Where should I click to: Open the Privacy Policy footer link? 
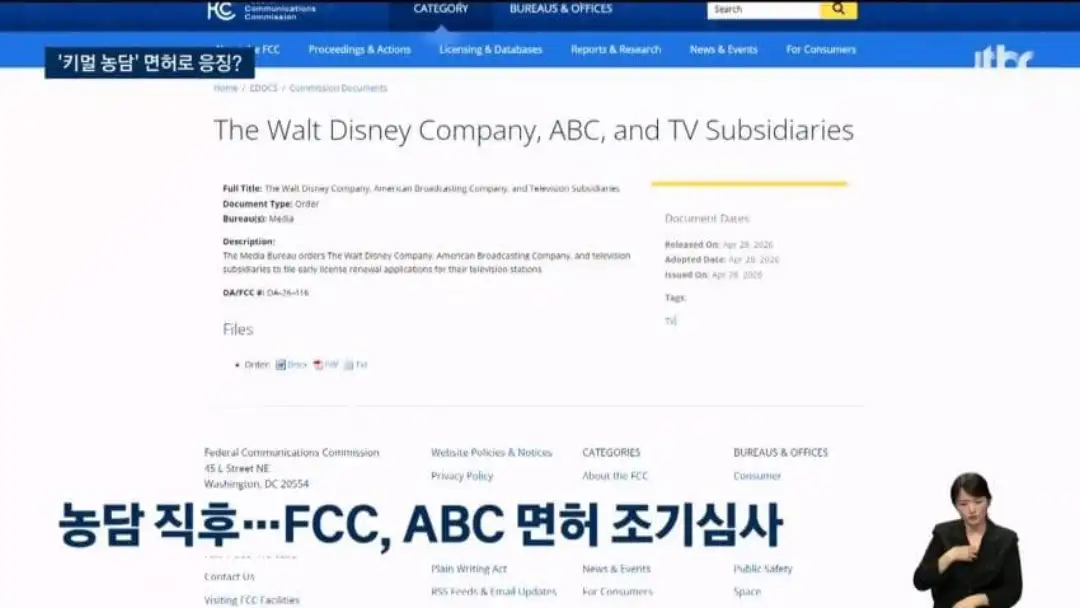462,476
